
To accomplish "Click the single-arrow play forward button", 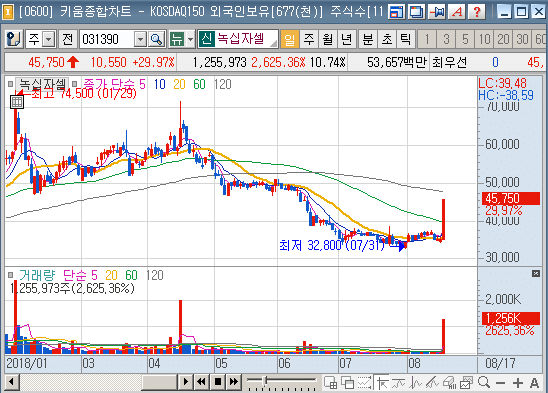I will coord(186,382).
